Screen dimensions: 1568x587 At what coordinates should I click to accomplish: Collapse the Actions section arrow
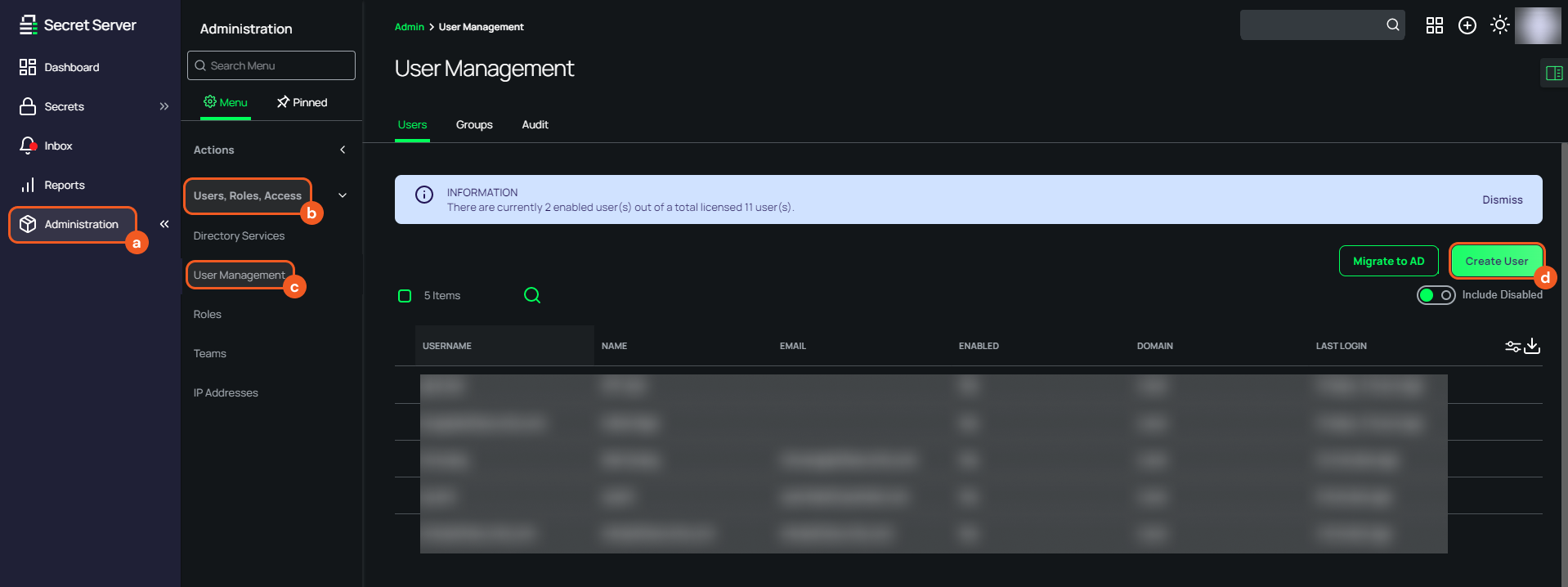pyautogui.click(x=343, y=150)
